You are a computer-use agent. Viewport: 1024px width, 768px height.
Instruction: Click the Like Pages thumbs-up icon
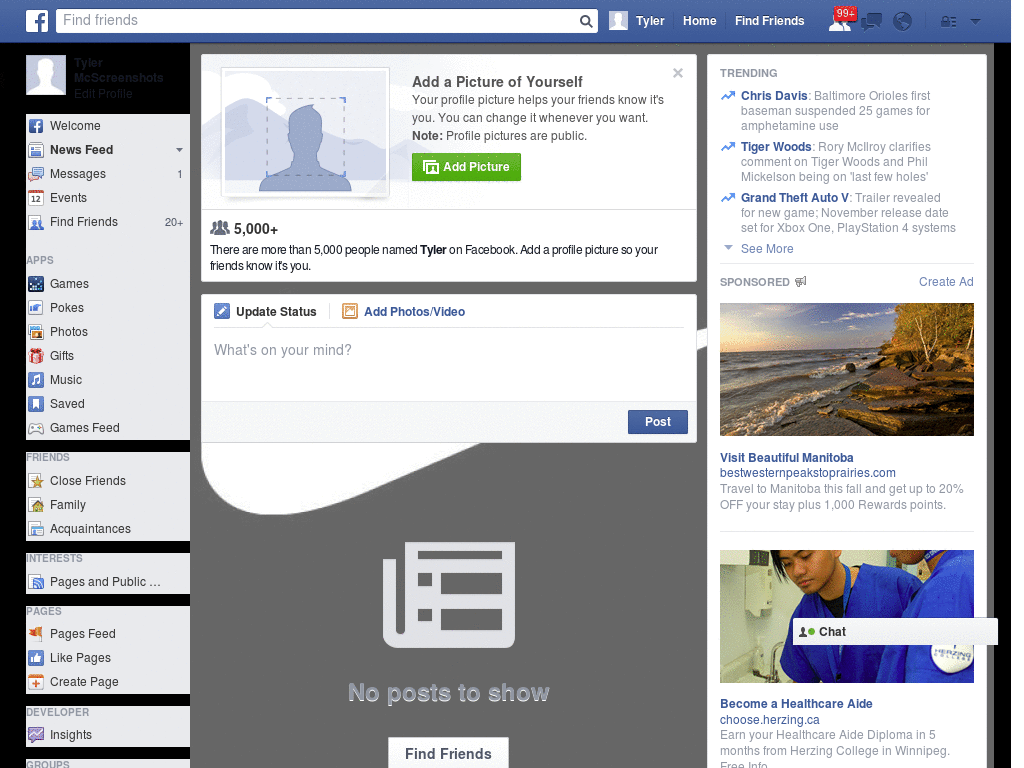click(36, 658)
